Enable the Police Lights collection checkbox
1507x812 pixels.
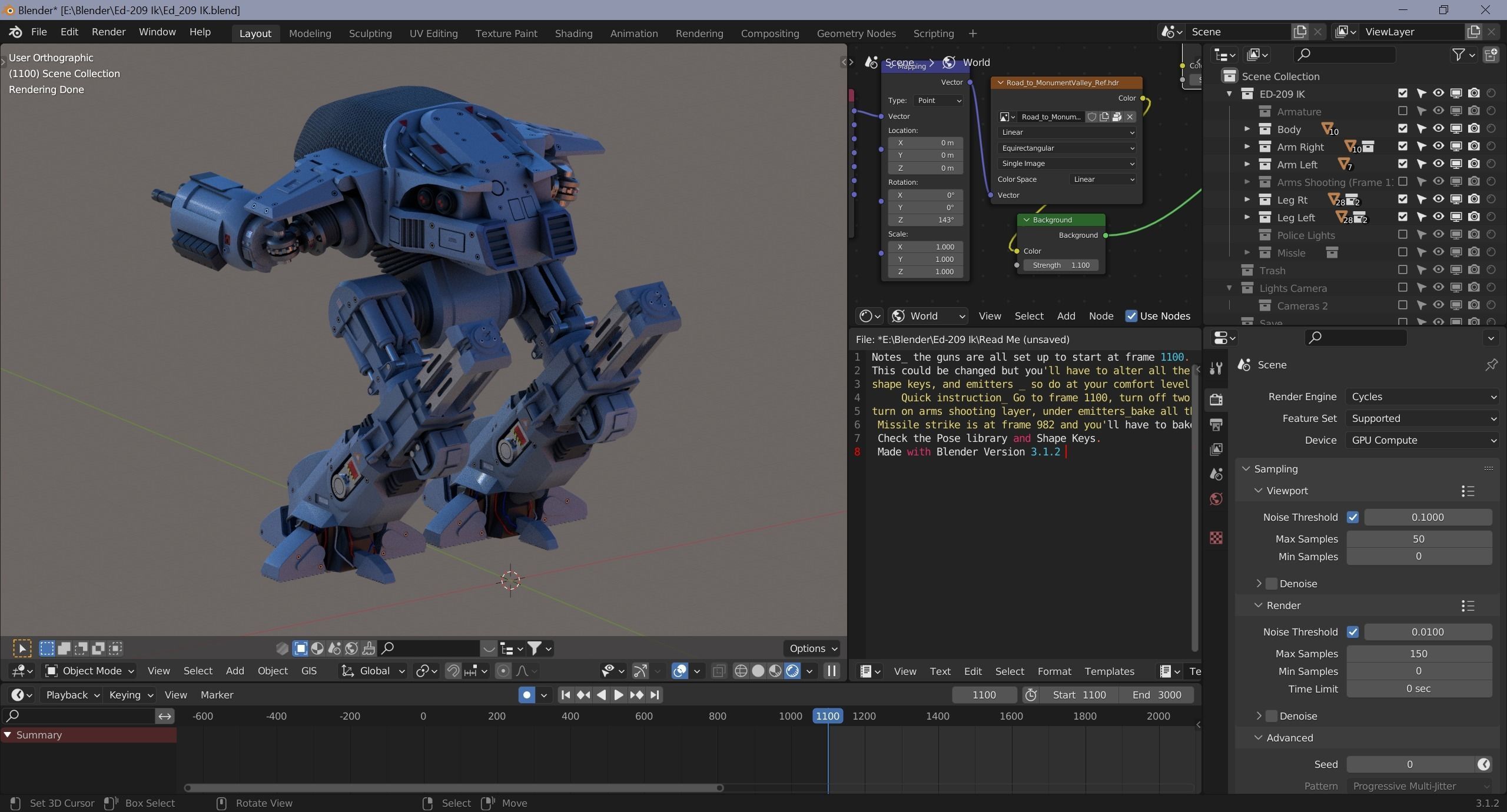pyautogui.click(x=1403, y=234)
